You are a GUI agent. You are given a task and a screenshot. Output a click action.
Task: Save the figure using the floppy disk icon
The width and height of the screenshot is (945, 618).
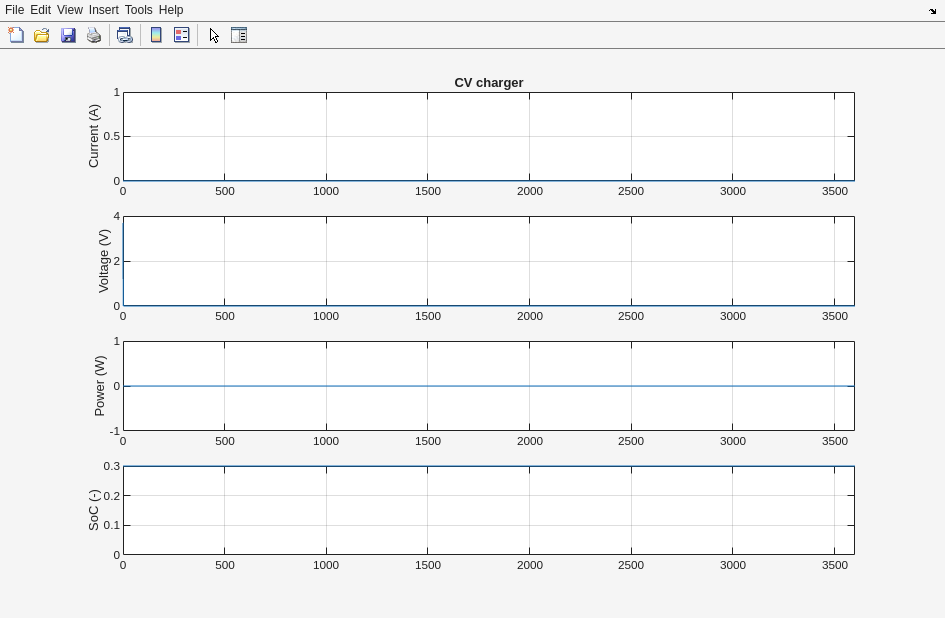68,35
